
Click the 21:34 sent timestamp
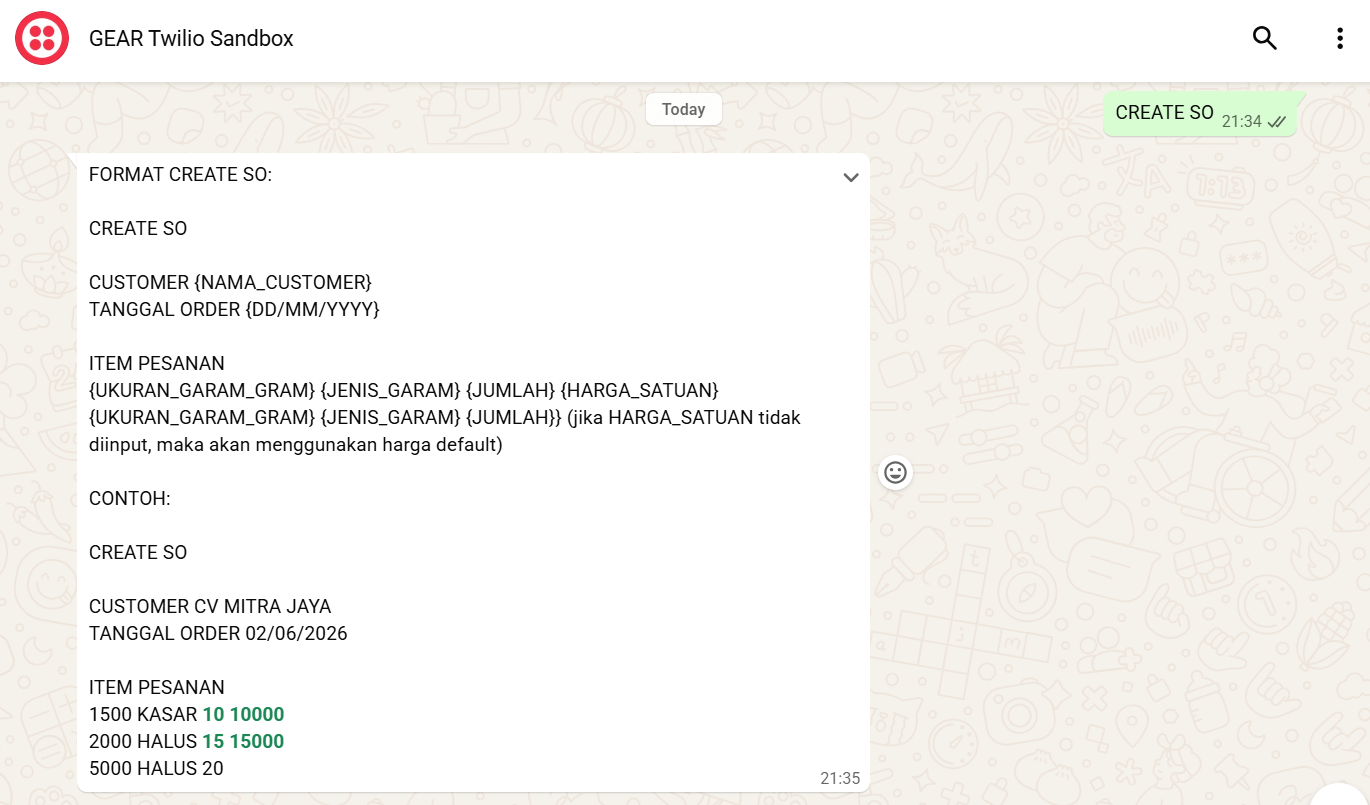1241,122
